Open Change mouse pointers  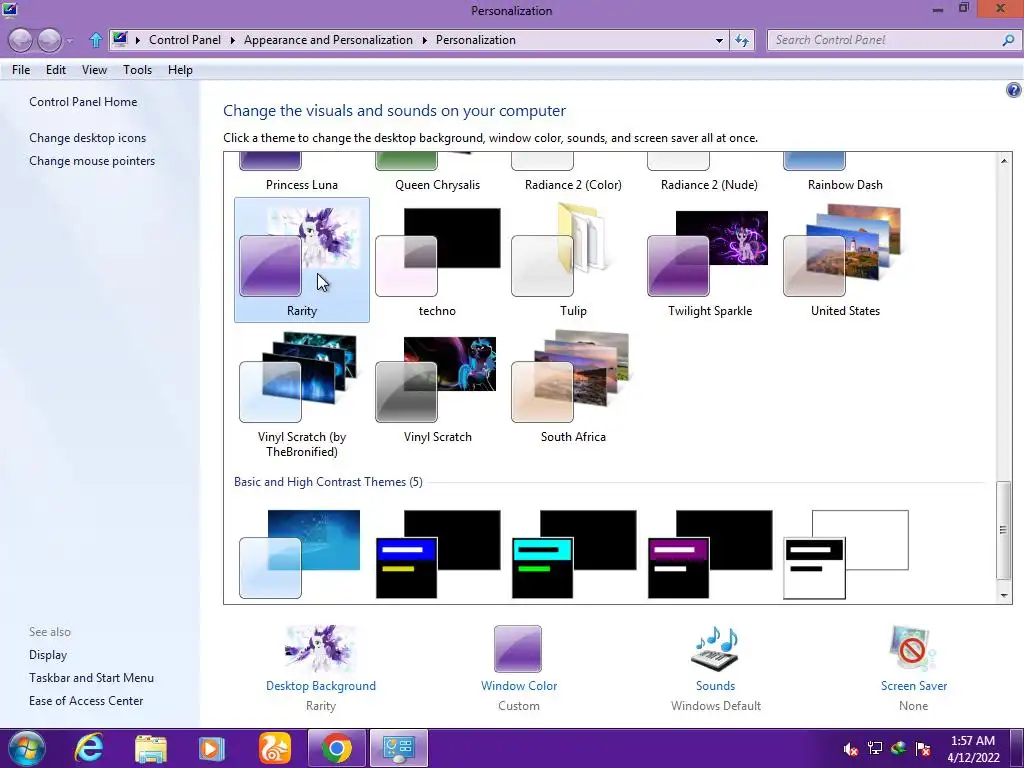(92, 161)
